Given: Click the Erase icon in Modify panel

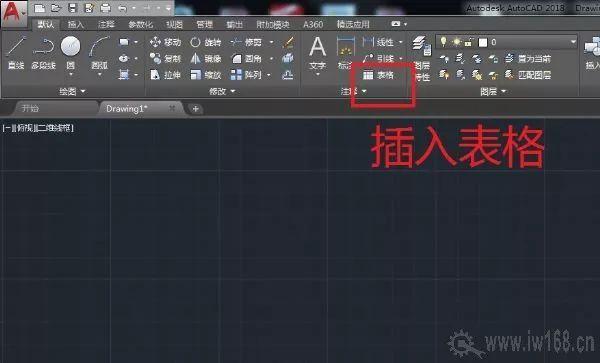Looking at the screenshot, I should (288, 42).
